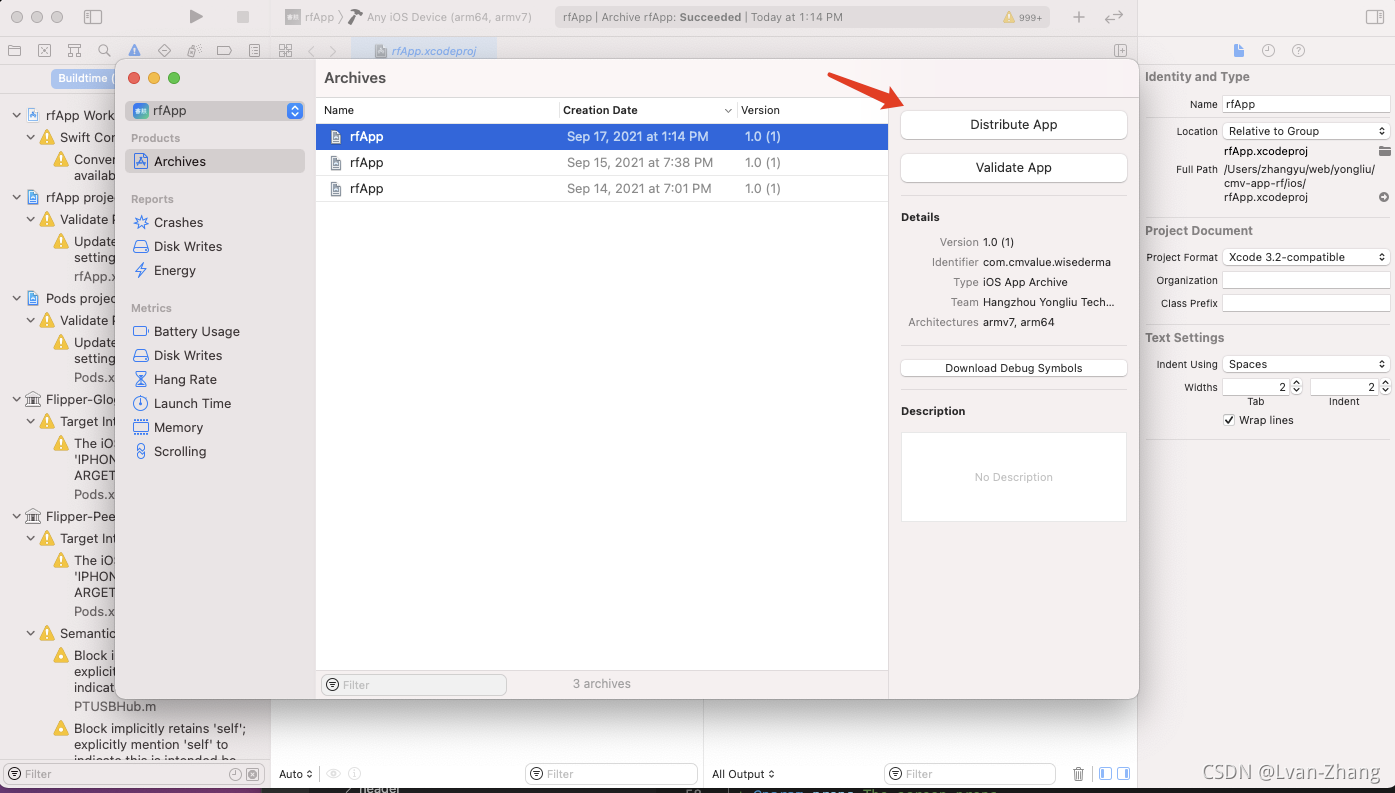Click the trash icon to clear console
The height and width of the screenshot is (793, 1395).
pyautogui.click(x=1078, y=774)
